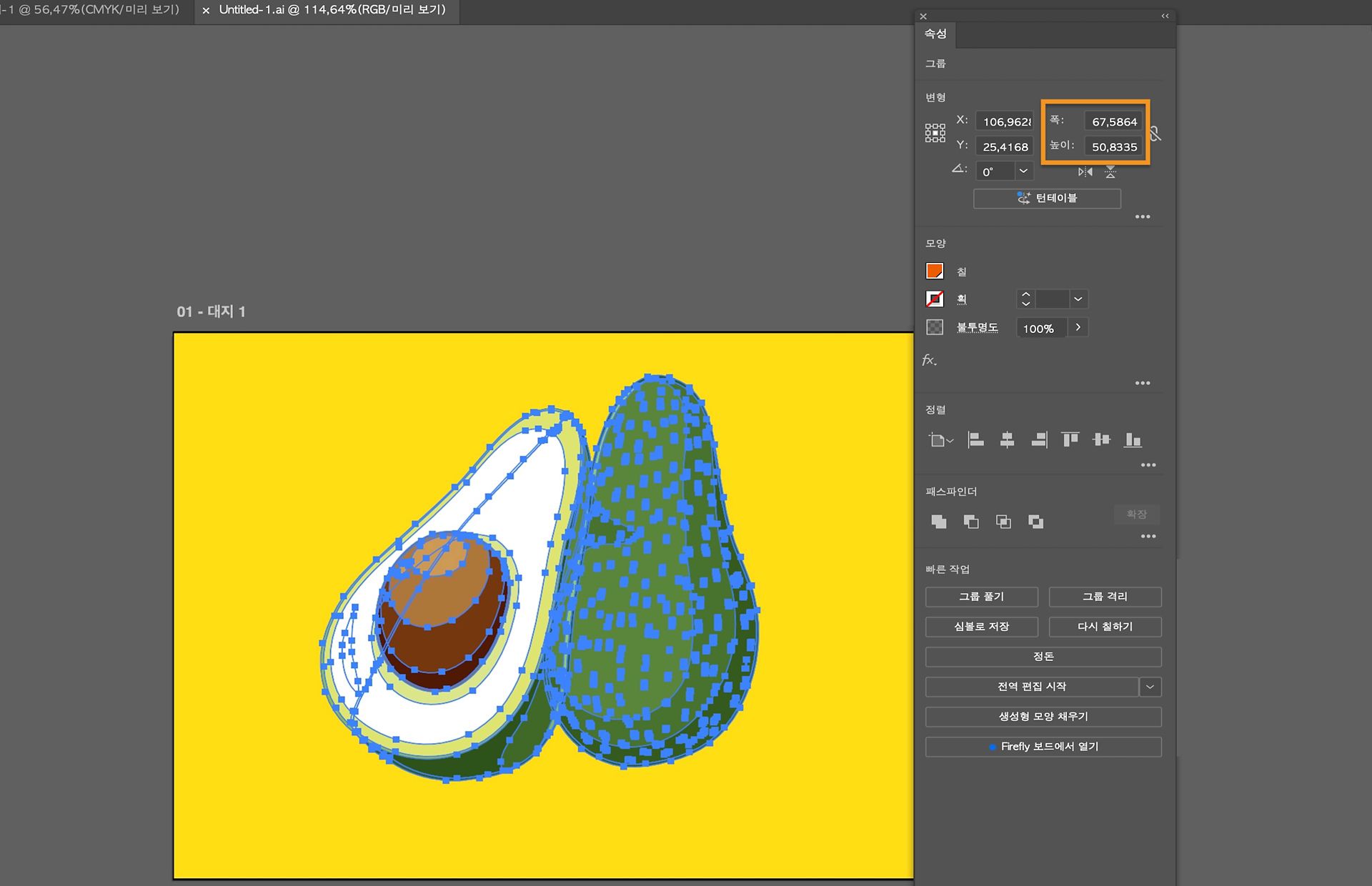Open more options in 정렬 section
This screenshot has height=886, width=1372.
point(1148,465)
